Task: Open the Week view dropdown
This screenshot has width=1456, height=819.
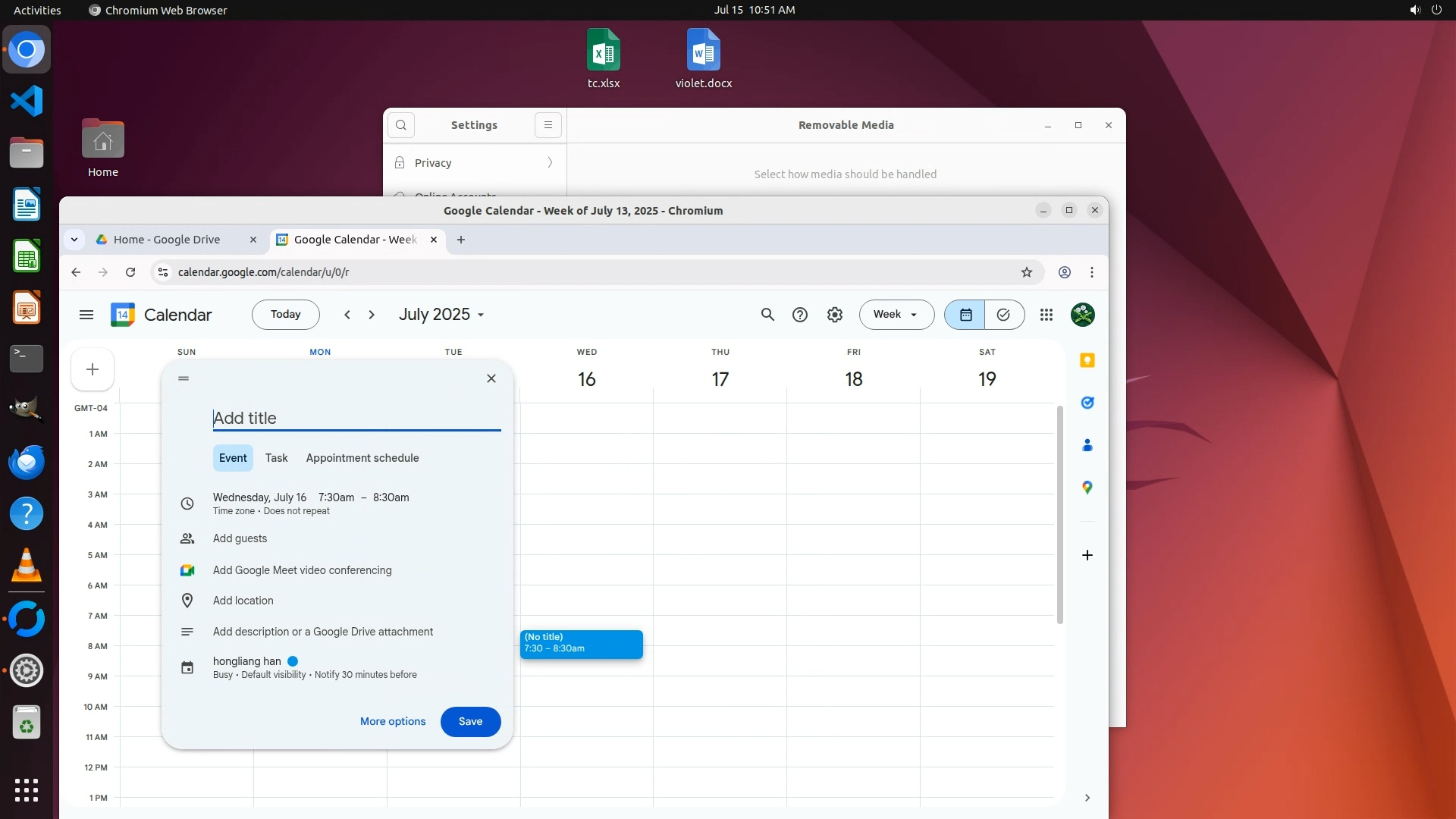Action: 896,315
